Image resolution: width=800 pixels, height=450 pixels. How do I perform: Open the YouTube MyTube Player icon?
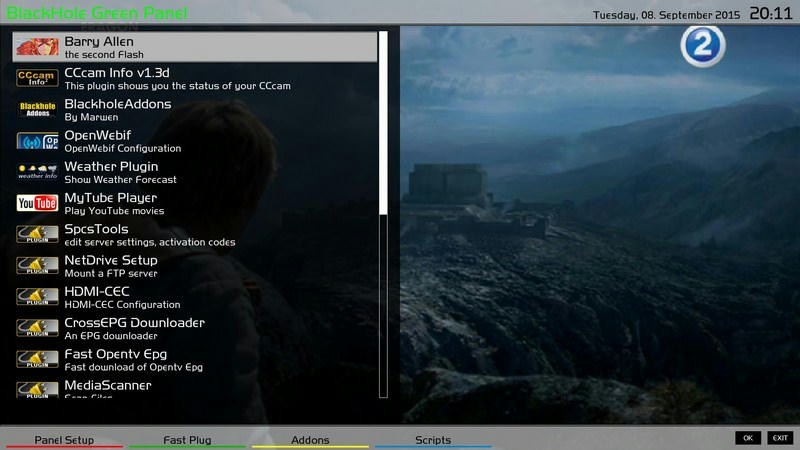point(37,203)
